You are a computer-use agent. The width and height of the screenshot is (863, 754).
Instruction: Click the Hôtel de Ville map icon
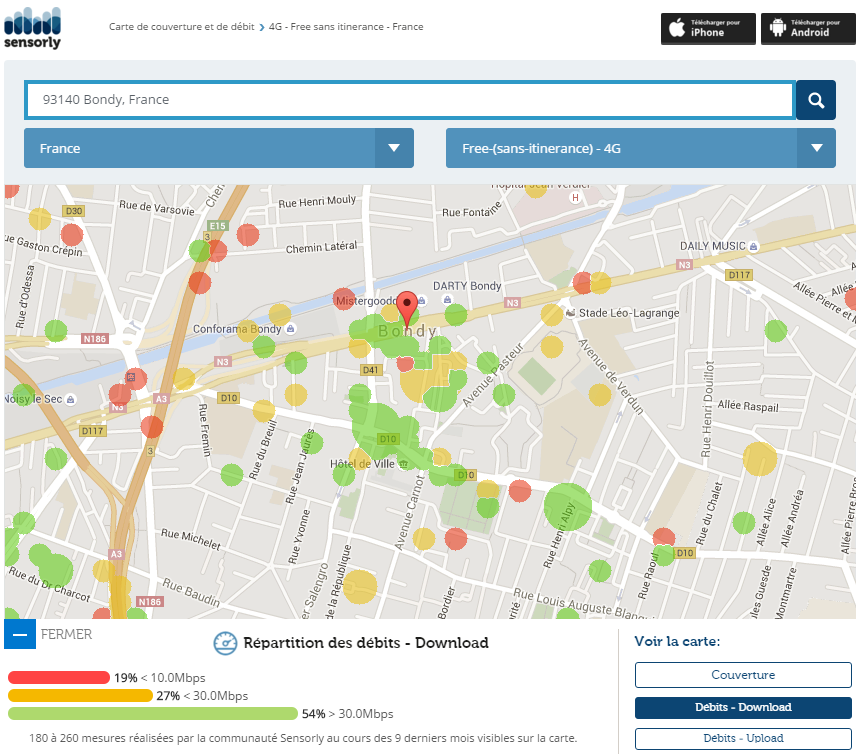click(x=404, y=464)
